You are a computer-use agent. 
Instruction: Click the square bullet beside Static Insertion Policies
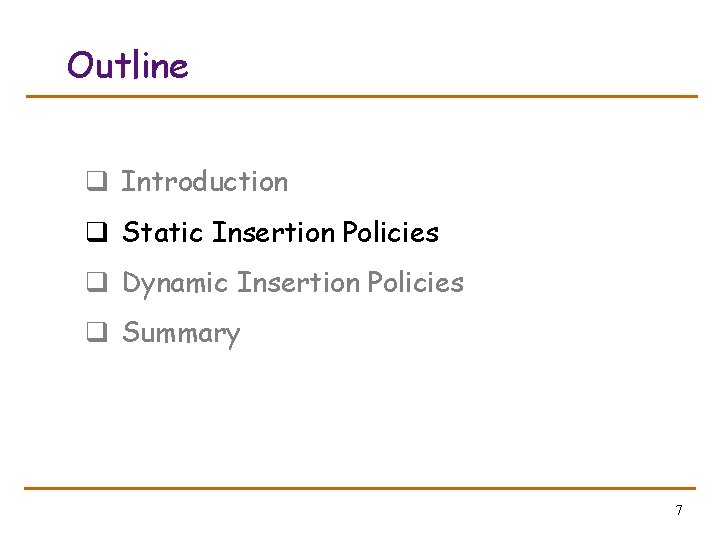click(95, 234)
